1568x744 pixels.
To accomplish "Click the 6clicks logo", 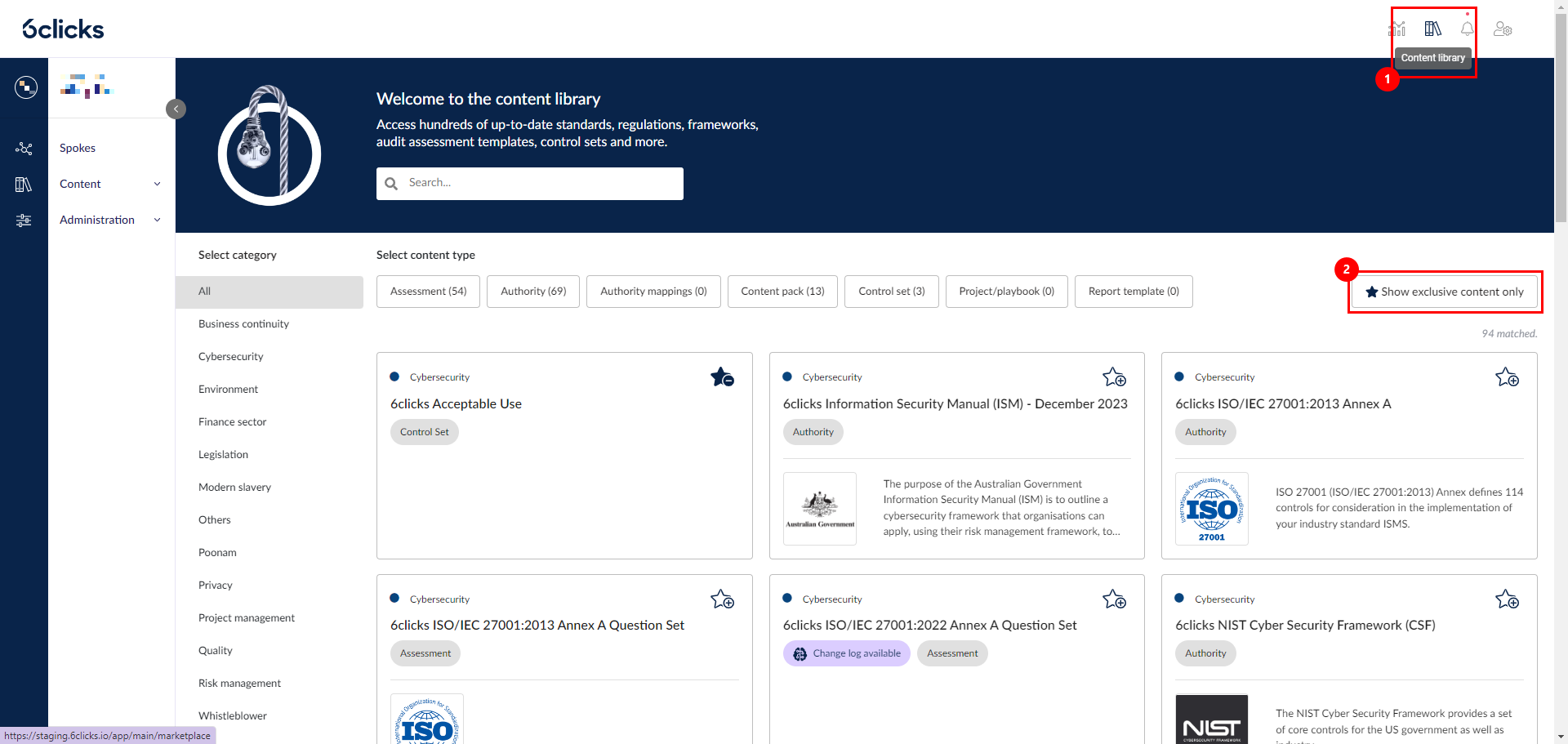I will [x=63, y=29].
